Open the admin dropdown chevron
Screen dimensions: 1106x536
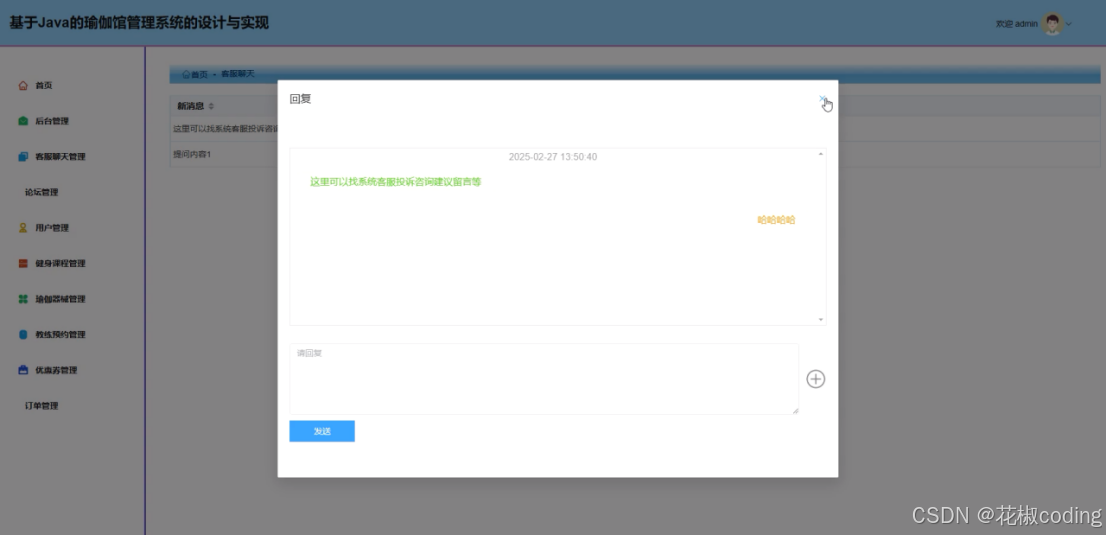click(x=1069, y=24)
